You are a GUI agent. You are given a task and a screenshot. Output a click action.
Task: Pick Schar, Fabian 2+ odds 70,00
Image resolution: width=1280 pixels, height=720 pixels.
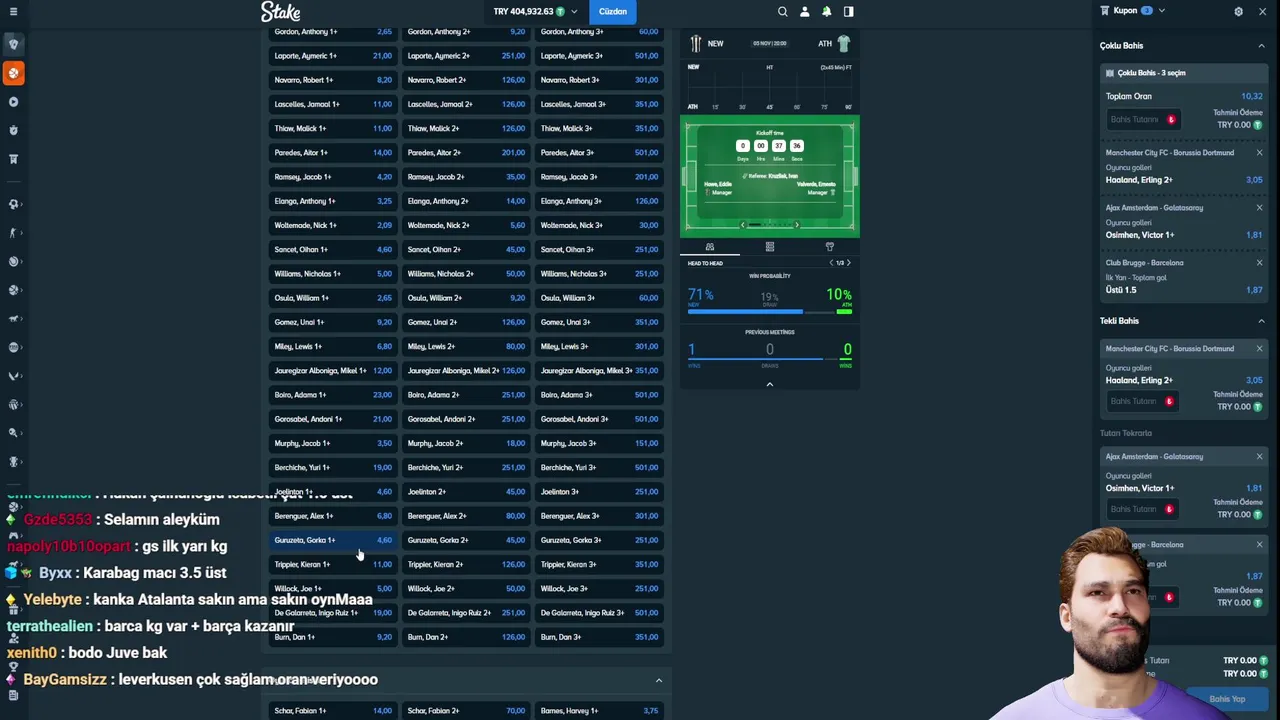pyautogui.click(x=466, y=711)
